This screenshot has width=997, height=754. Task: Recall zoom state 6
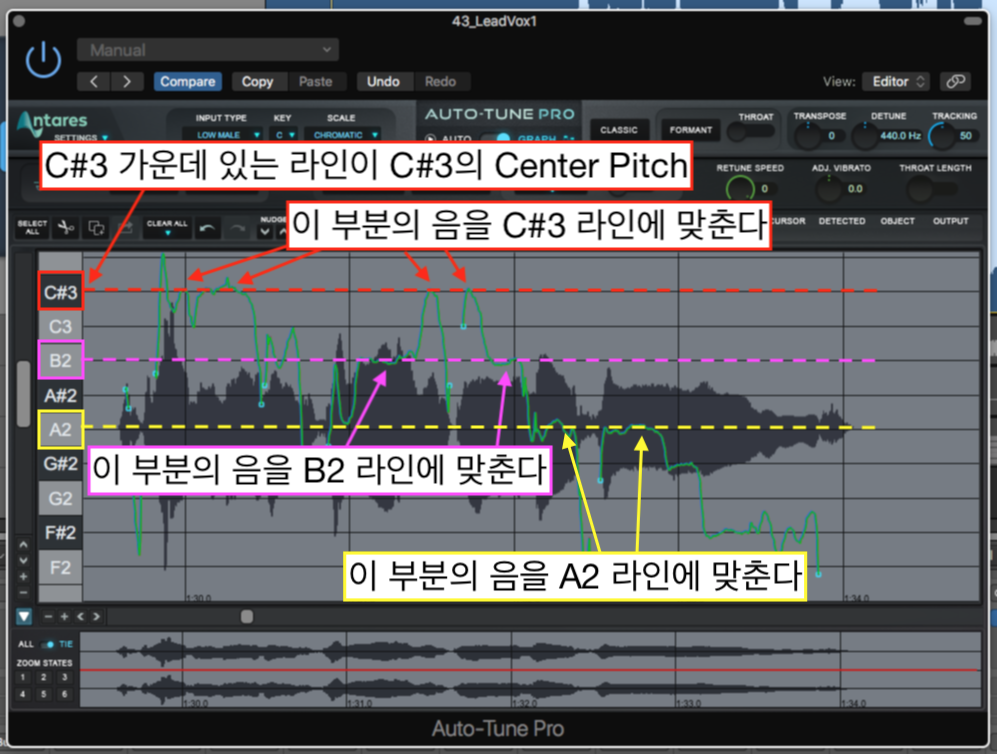(64, 694)
